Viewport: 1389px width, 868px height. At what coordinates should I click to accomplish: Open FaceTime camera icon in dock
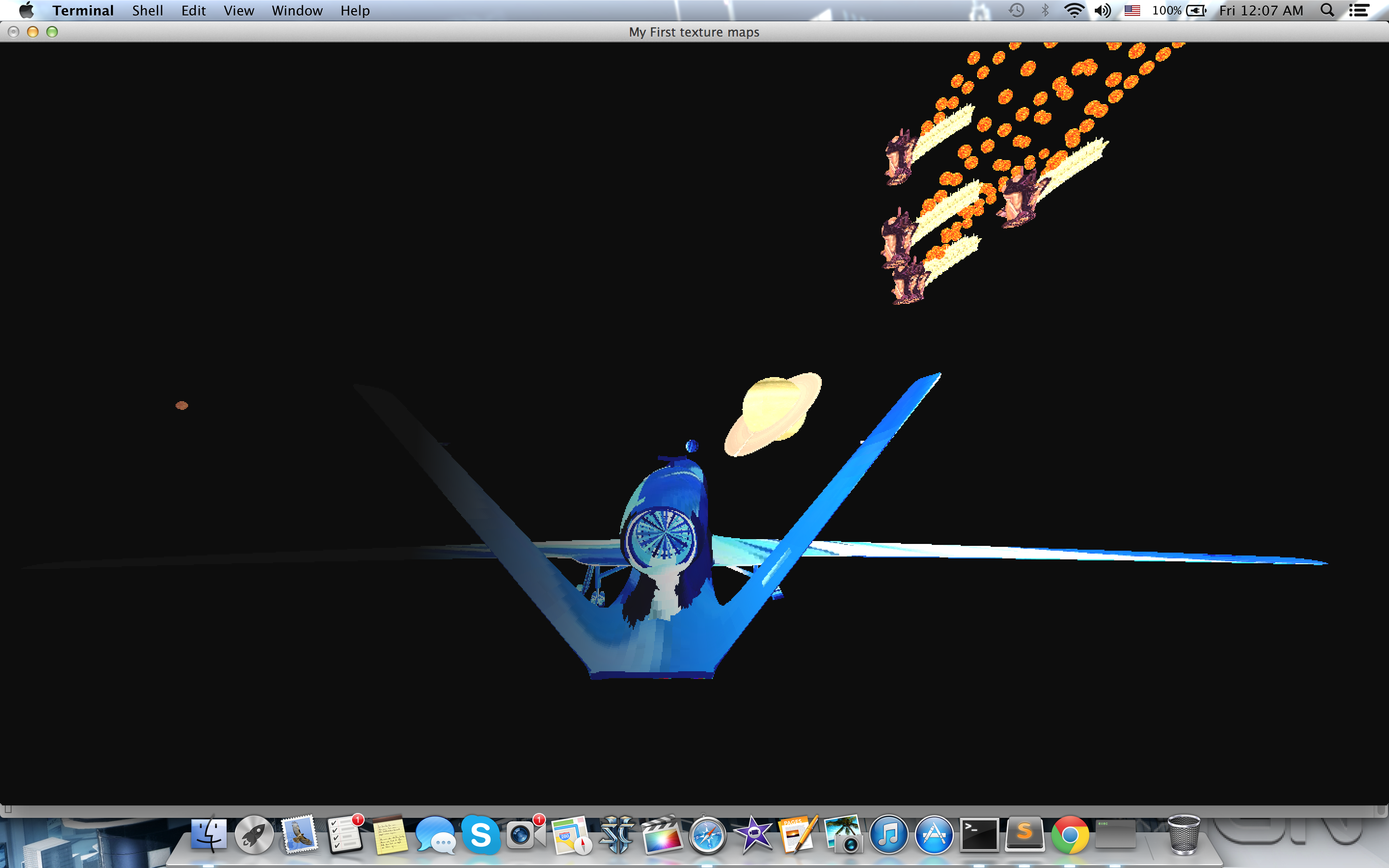tap(526, 835)
